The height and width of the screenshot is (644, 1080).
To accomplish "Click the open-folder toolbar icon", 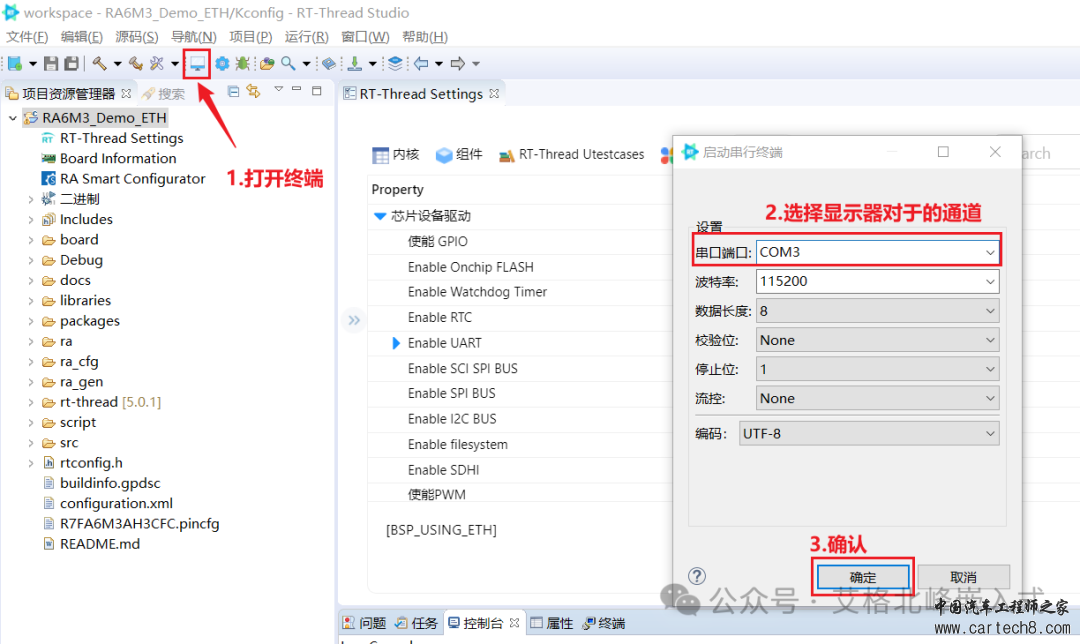I will pyautogui.click(x=267, y=63).
